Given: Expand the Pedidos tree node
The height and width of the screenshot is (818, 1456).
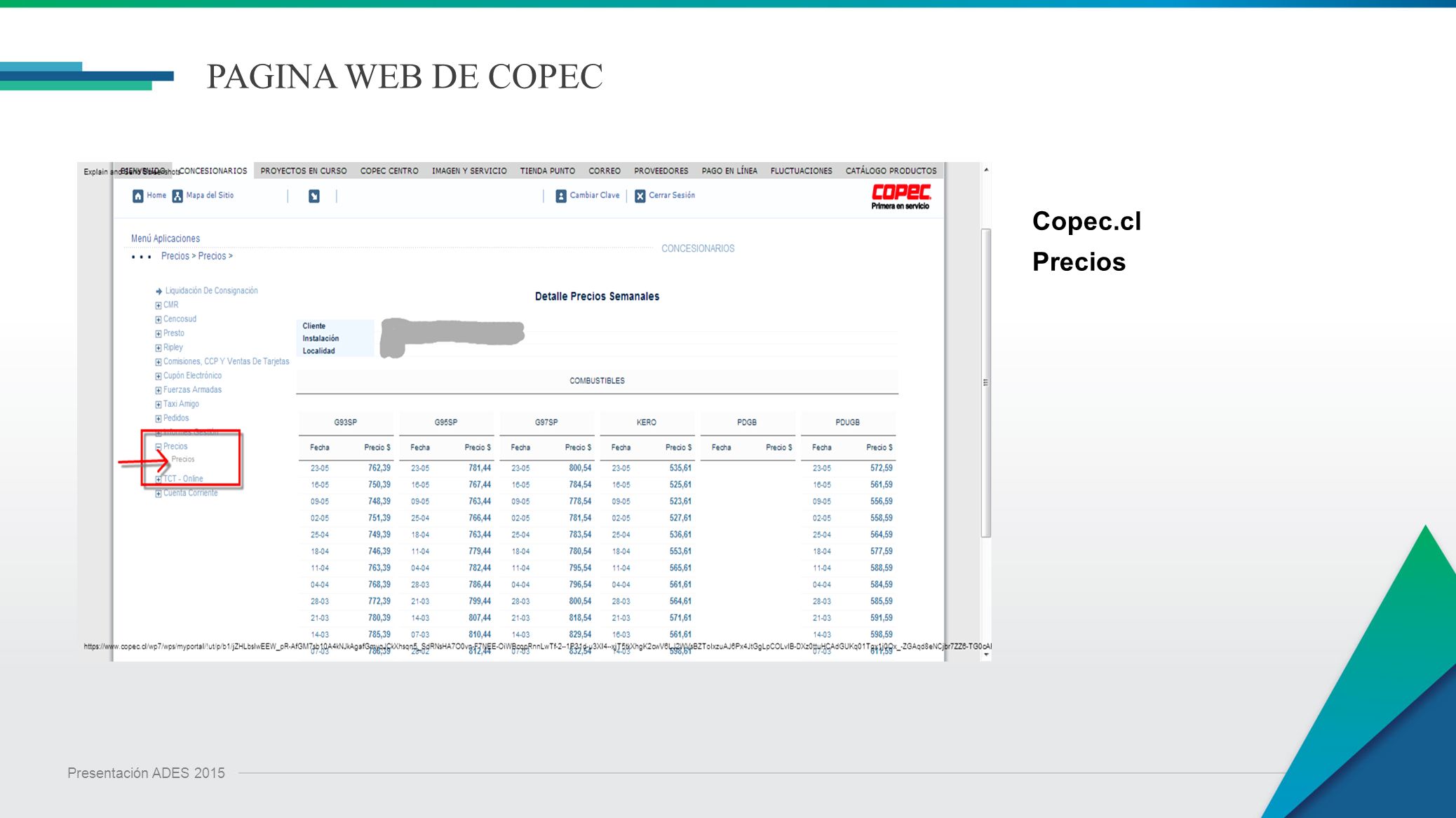Looking at the screenshot, I should 159,418.
